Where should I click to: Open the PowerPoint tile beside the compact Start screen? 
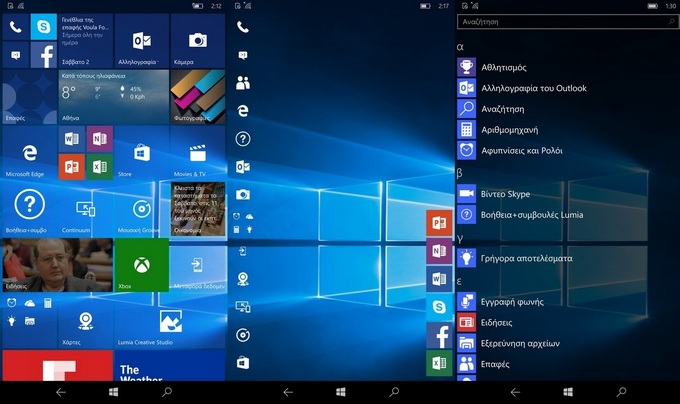(x=439, y=223)
